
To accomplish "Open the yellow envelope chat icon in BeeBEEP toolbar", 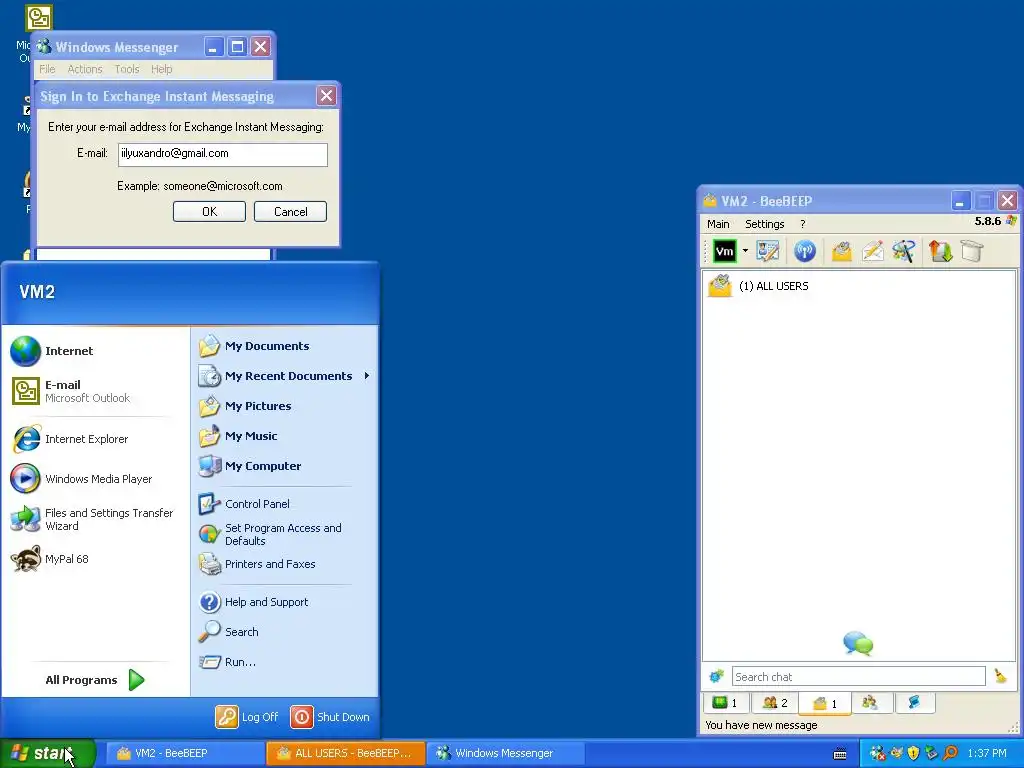I will pyautogui.click(x=842, y=251).
